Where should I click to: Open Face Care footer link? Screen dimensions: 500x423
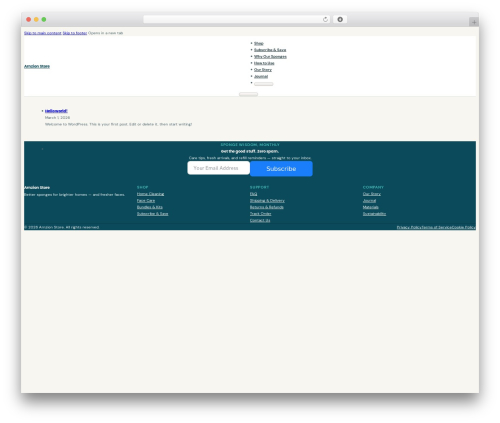click(146, 201)
